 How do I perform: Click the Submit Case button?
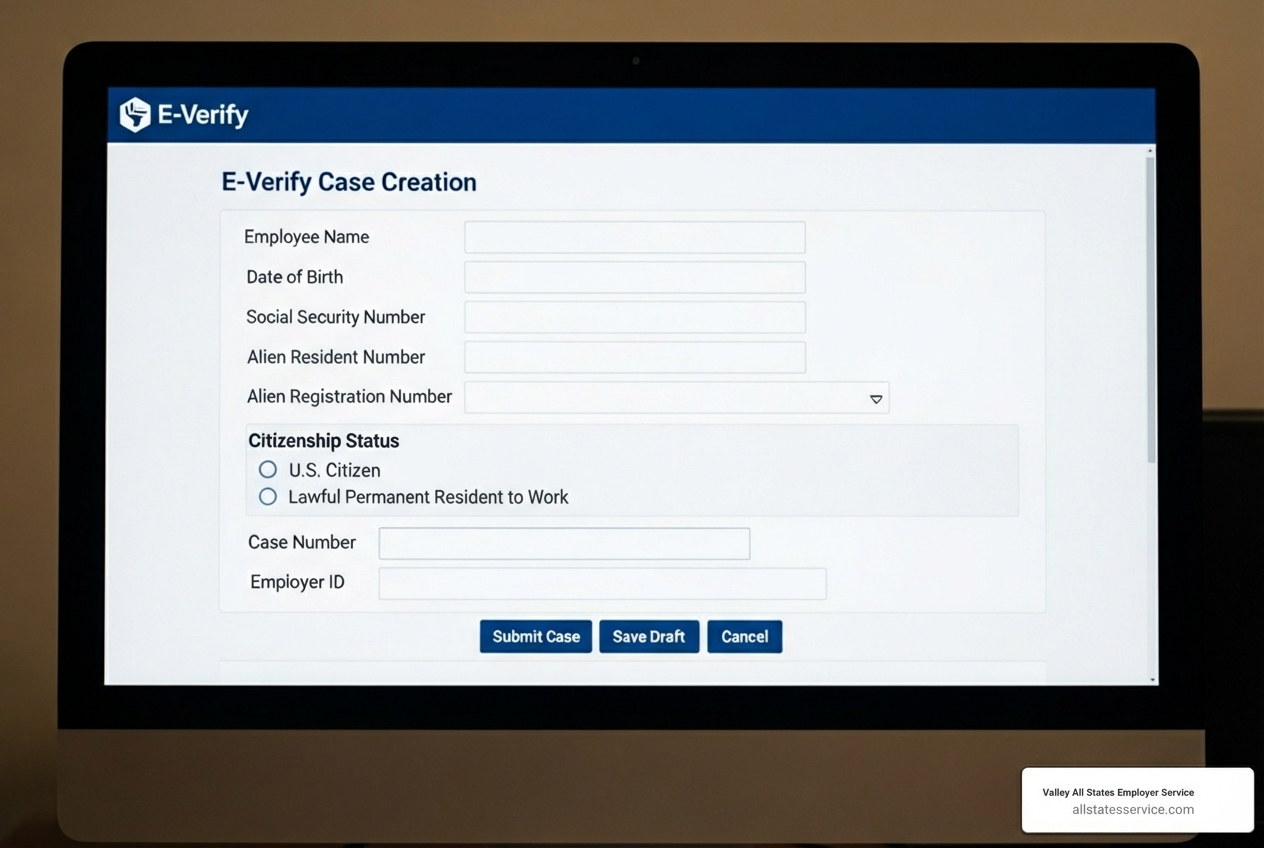tap(535, 636)
